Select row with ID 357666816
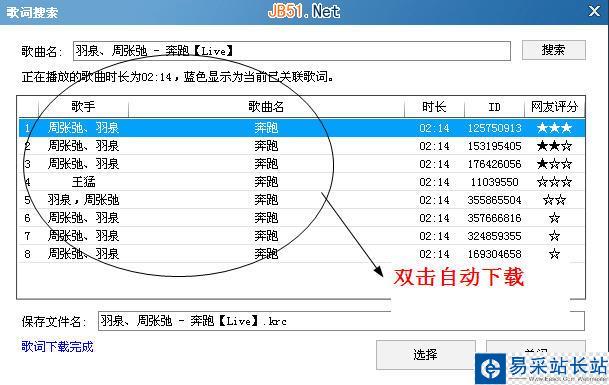 (x=302, y=218)
